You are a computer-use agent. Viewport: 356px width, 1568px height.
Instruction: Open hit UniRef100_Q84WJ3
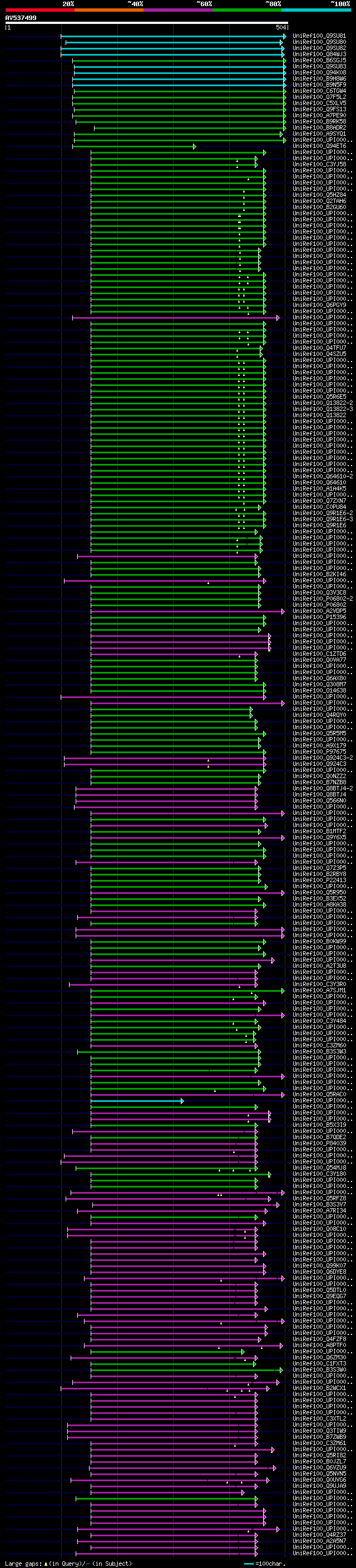coord(319,54)
